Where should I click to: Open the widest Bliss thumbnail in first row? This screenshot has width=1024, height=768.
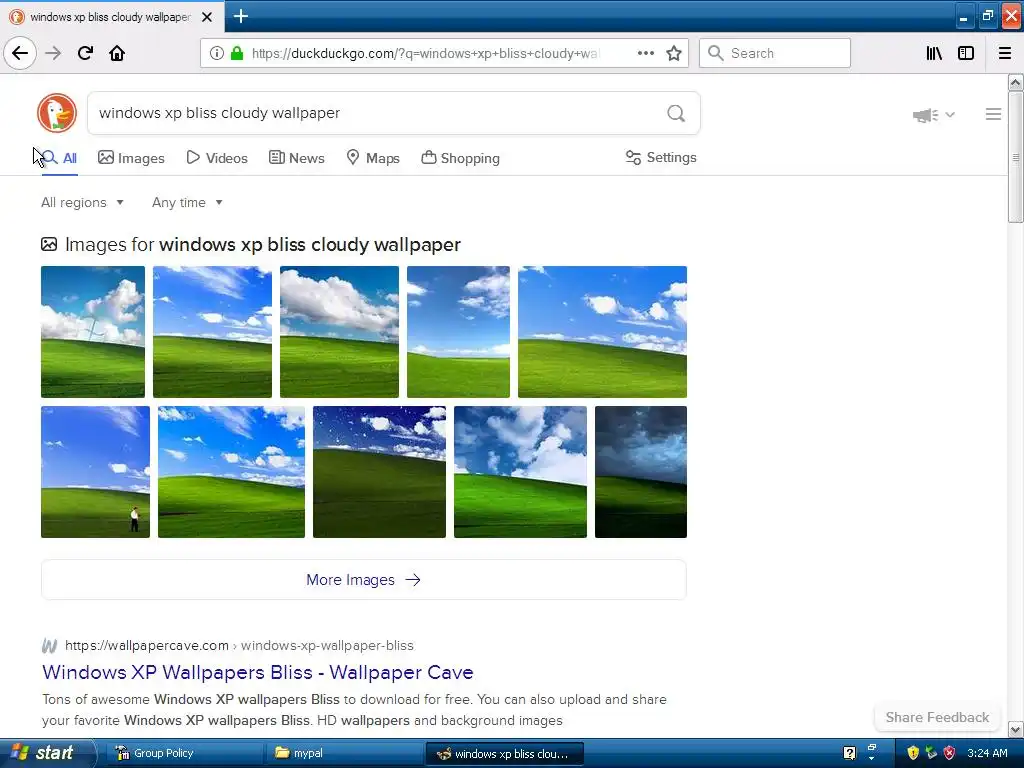(602, 332)
